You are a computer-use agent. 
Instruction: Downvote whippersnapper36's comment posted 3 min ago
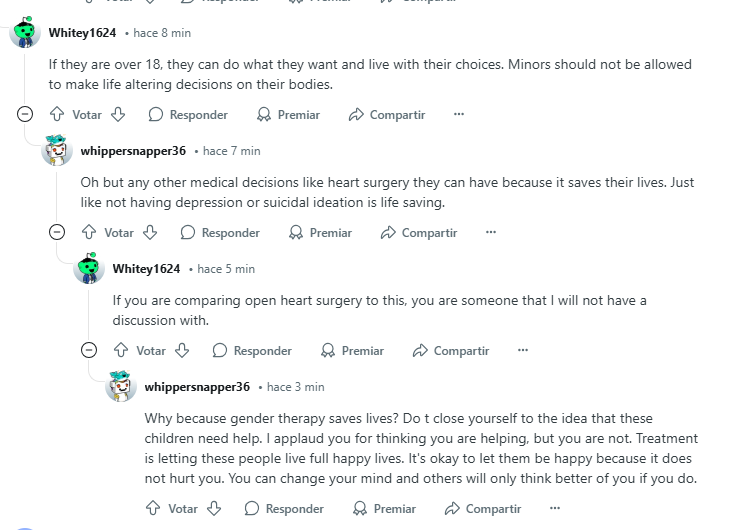tap(214, 508)
